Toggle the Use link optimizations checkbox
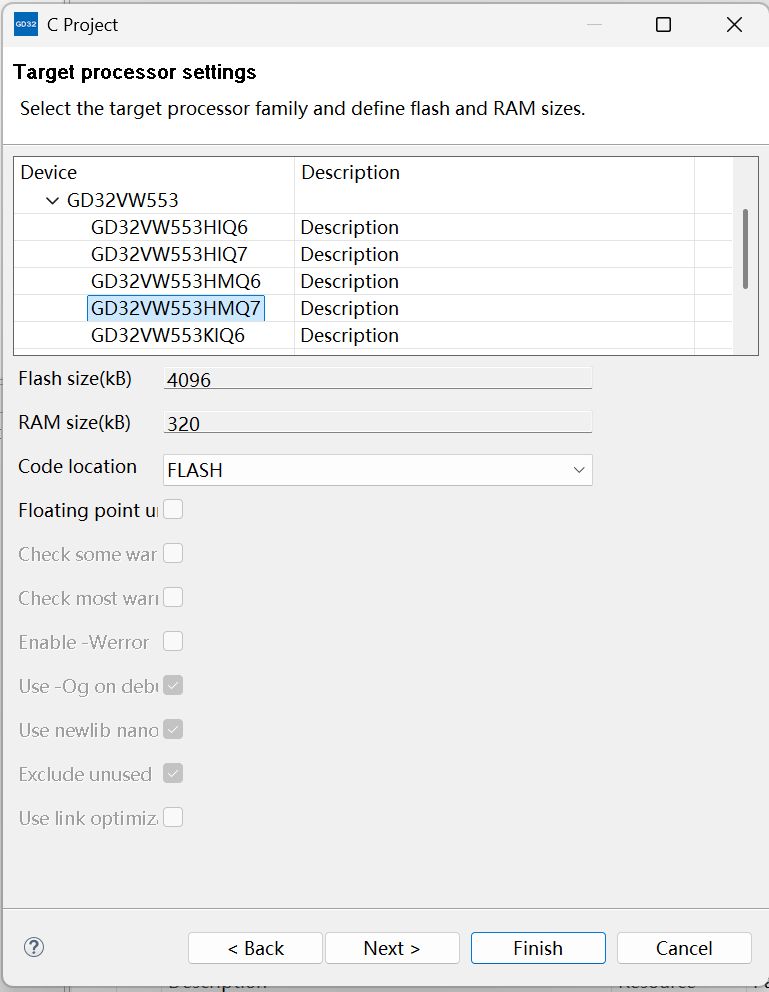The image size is (769, 992). [173, 817]
